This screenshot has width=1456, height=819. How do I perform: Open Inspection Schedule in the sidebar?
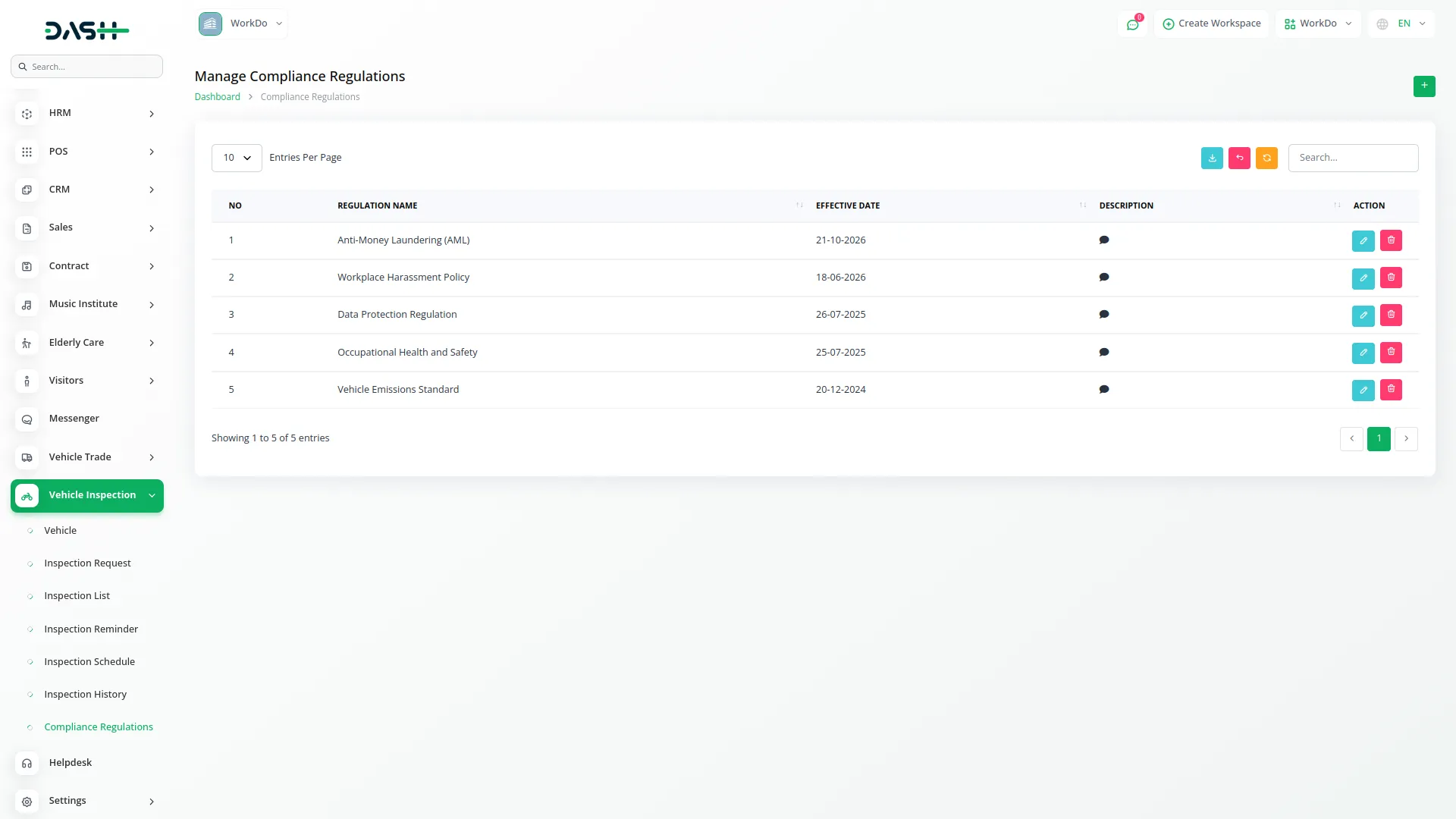pos(89,661)
